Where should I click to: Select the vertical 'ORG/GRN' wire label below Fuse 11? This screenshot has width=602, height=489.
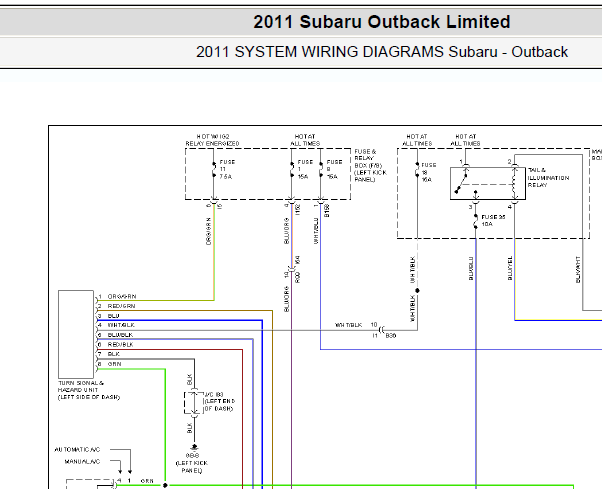208,231
